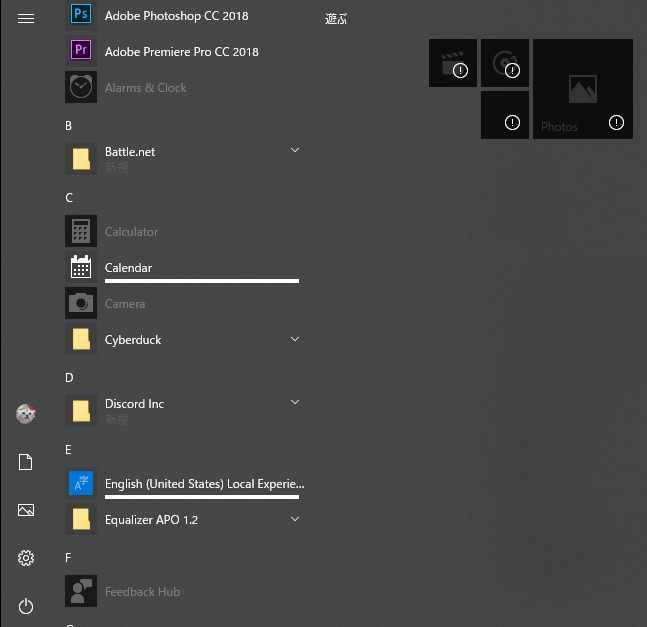Open the Power options button
647x627 pixels.
[x=26, y=606]
